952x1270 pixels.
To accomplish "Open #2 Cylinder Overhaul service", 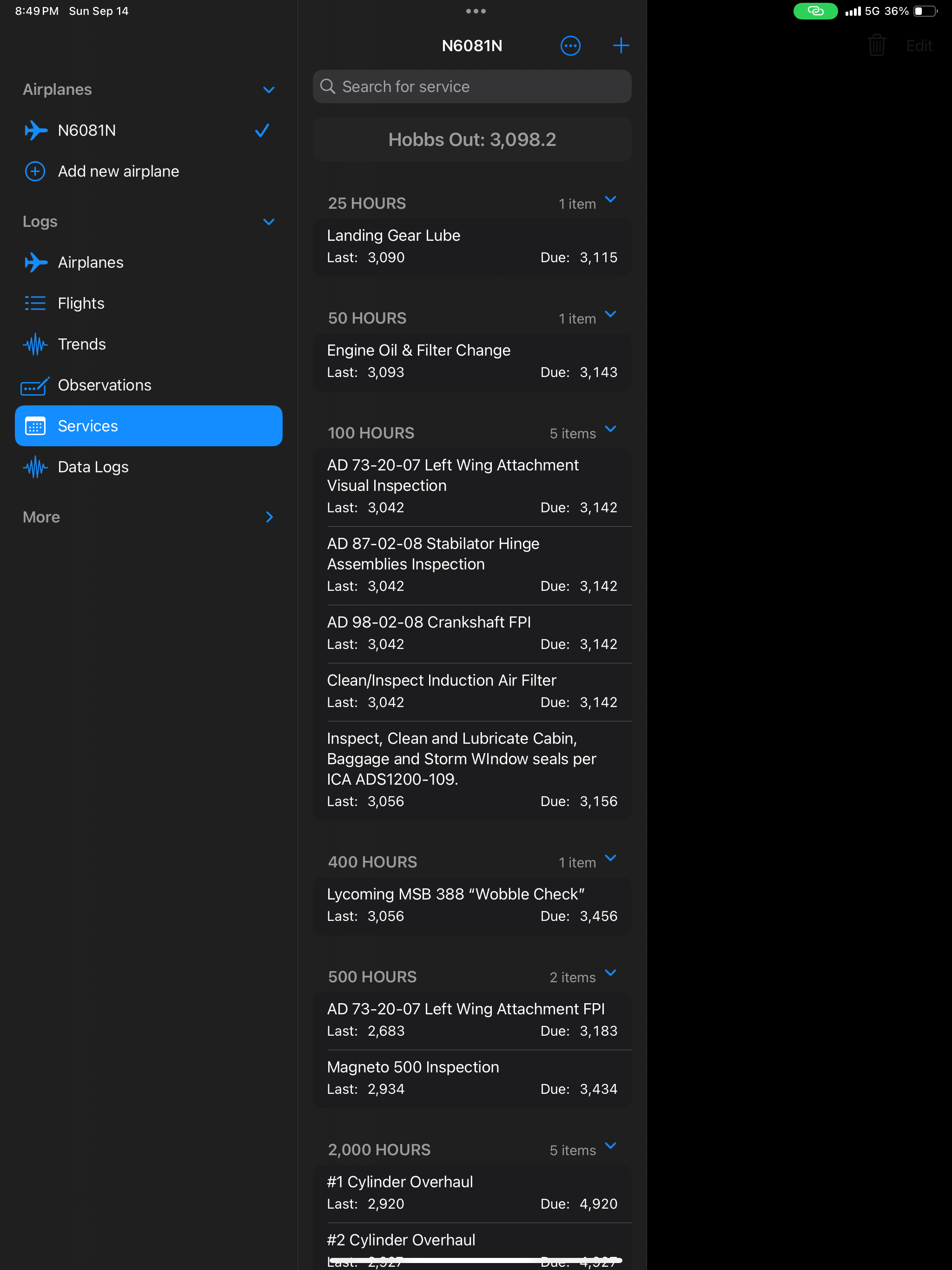I will click(x=472, y=1246).
